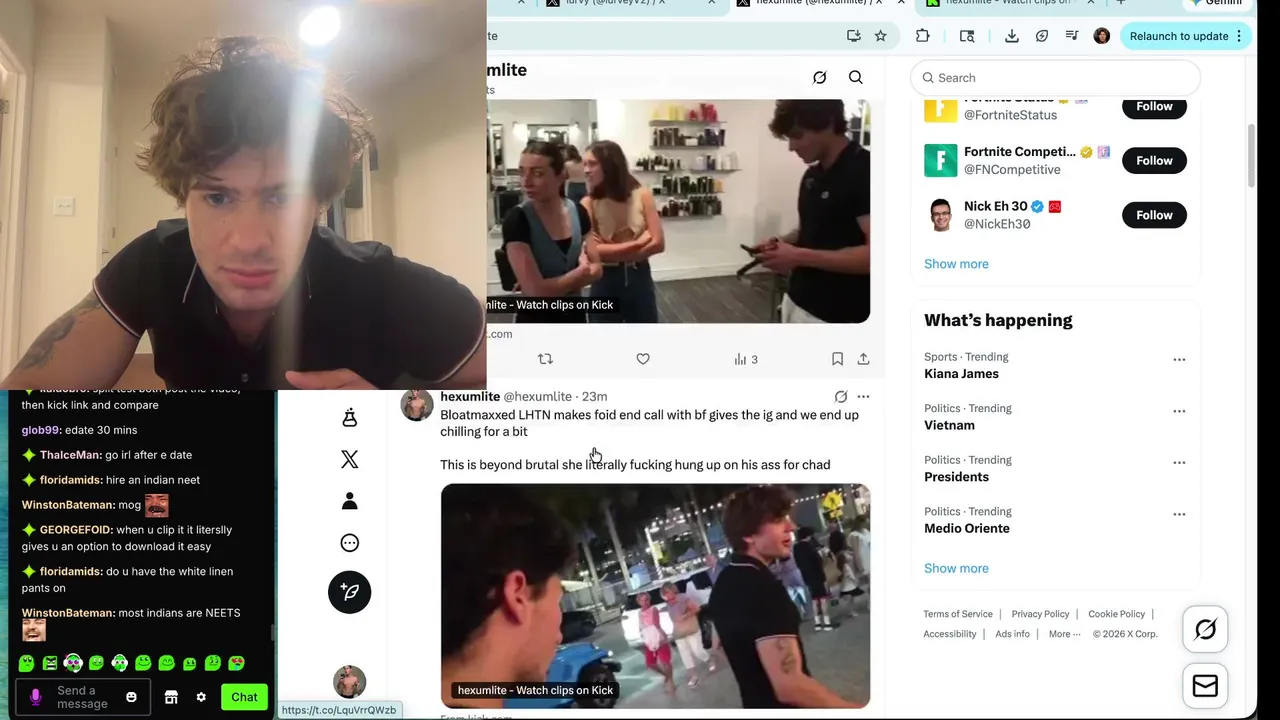The image size is (1280, 720).
Task: Open more options for the Vietnam trend
Action: pos(1179,411)
